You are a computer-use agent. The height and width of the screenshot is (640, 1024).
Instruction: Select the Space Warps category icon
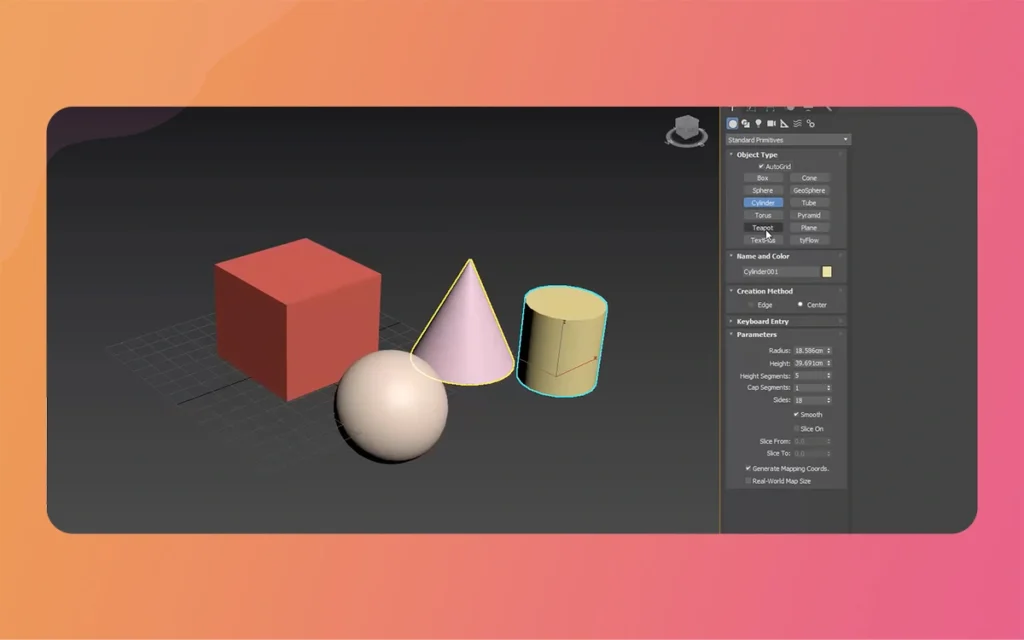pyautogui.click(x=797, y=123)
